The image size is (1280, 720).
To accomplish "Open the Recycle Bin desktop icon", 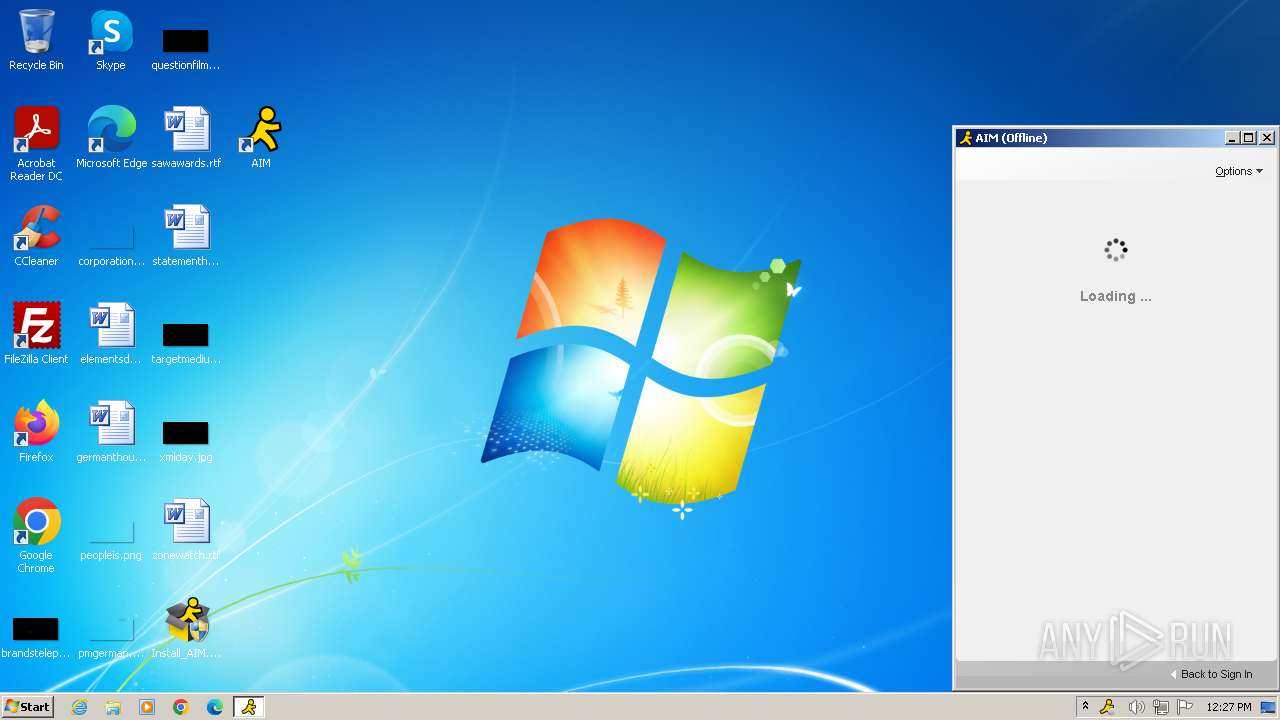I will [x=36, y=40].
